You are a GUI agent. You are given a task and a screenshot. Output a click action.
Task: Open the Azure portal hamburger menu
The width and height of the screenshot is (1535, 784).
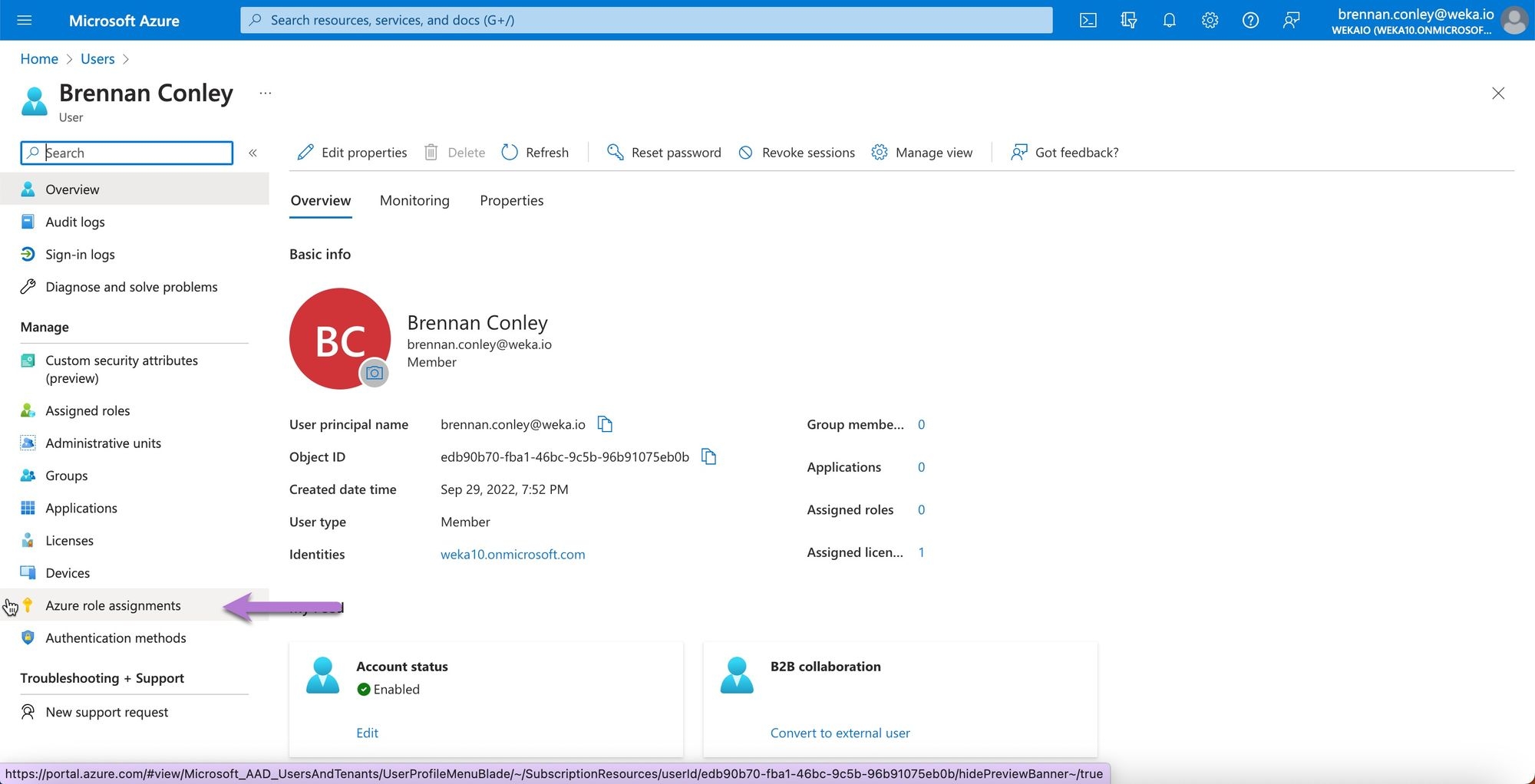tap(25, 21)
